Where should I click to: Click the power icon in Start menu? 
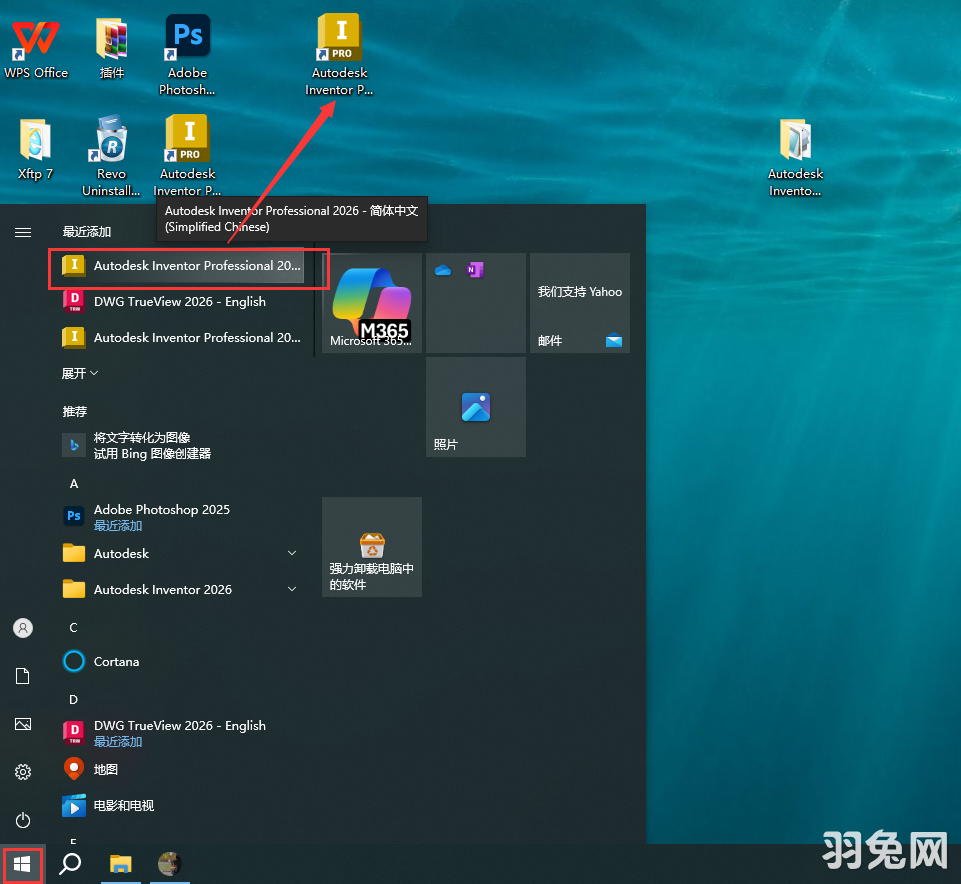pos(23,820)
